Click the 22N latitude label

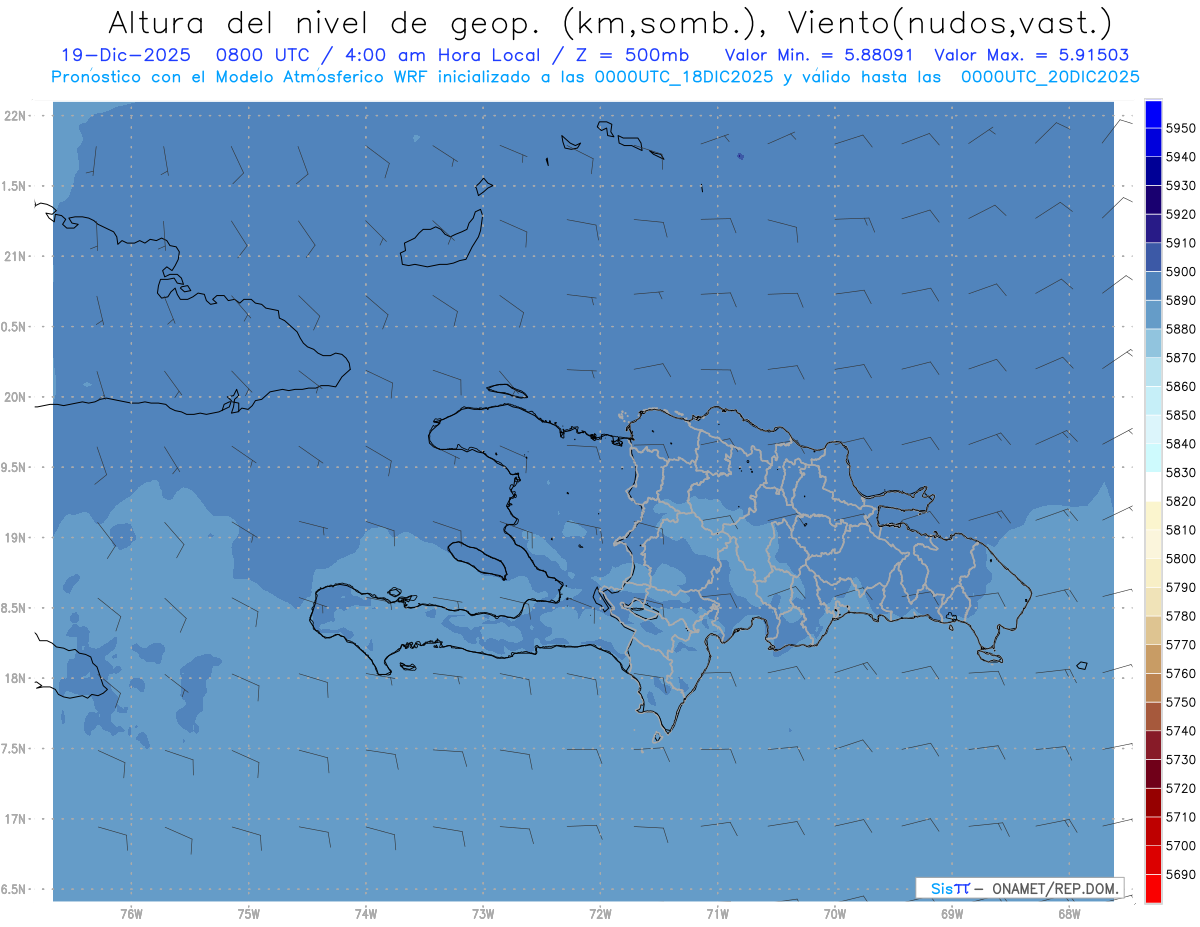pyautogui.click(x=15, y=116)
